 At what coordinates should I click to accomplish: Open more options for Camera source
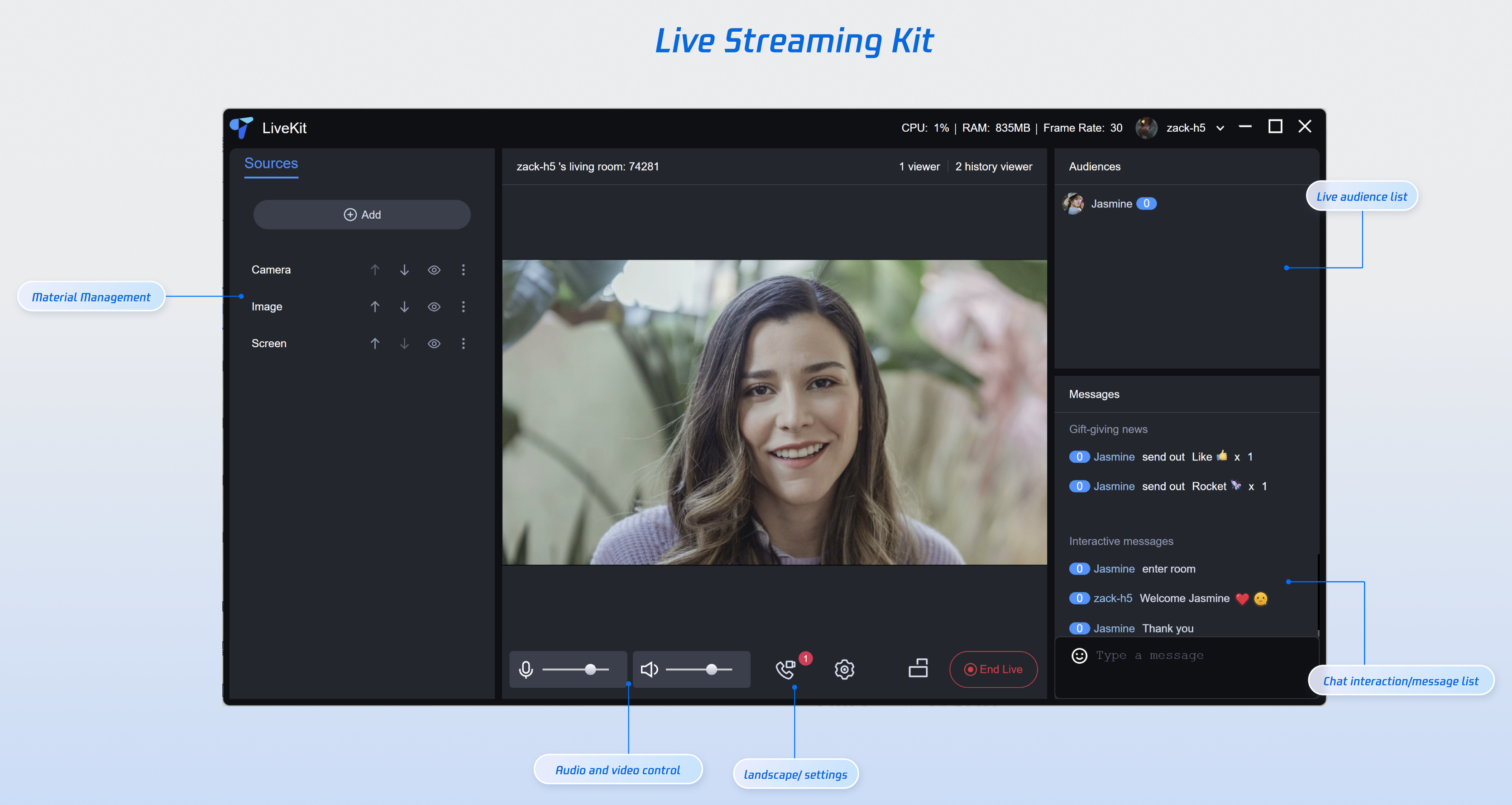click(x=463, y=269)
